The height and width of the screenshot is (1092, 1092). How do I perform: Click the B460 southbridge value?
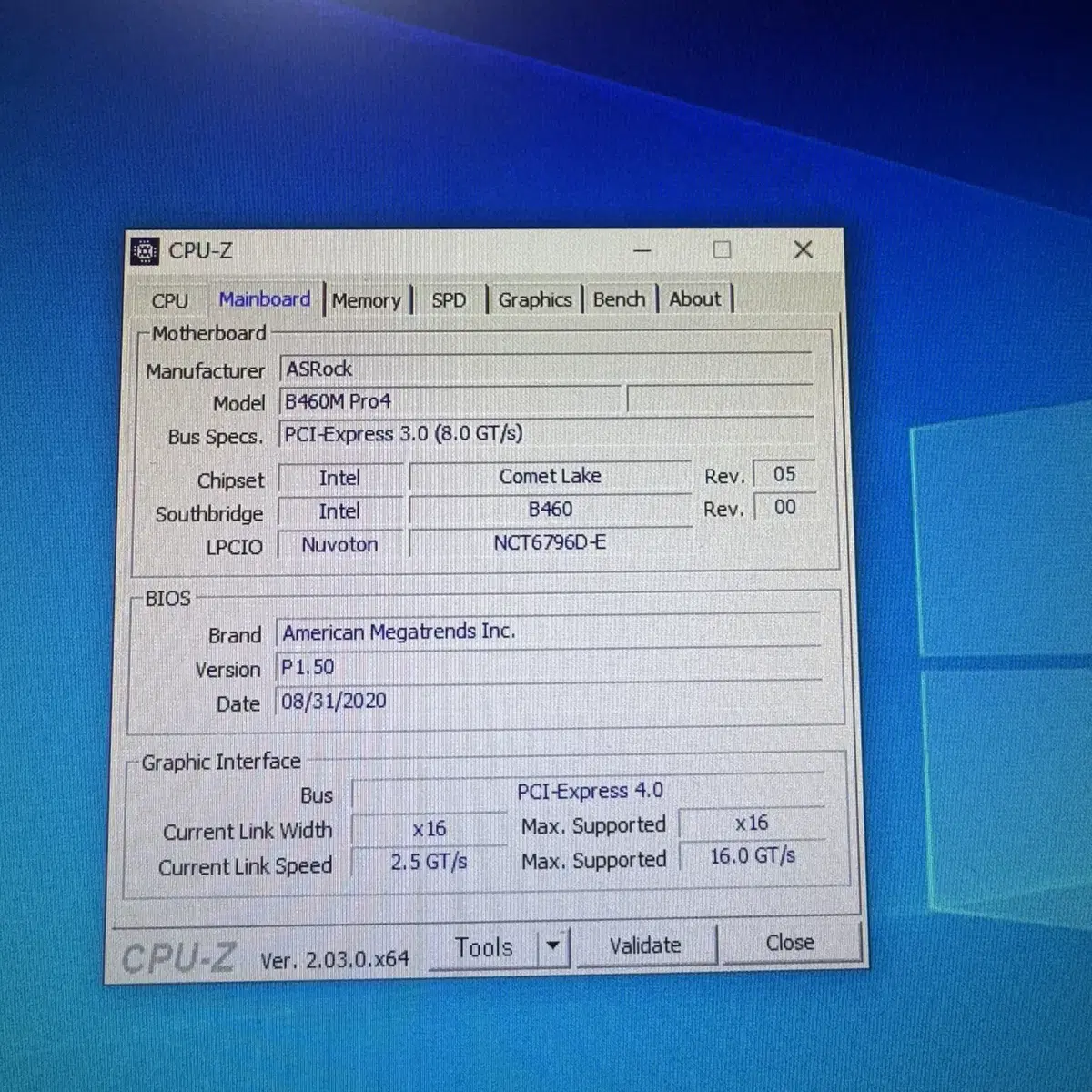tap(550, 509)
